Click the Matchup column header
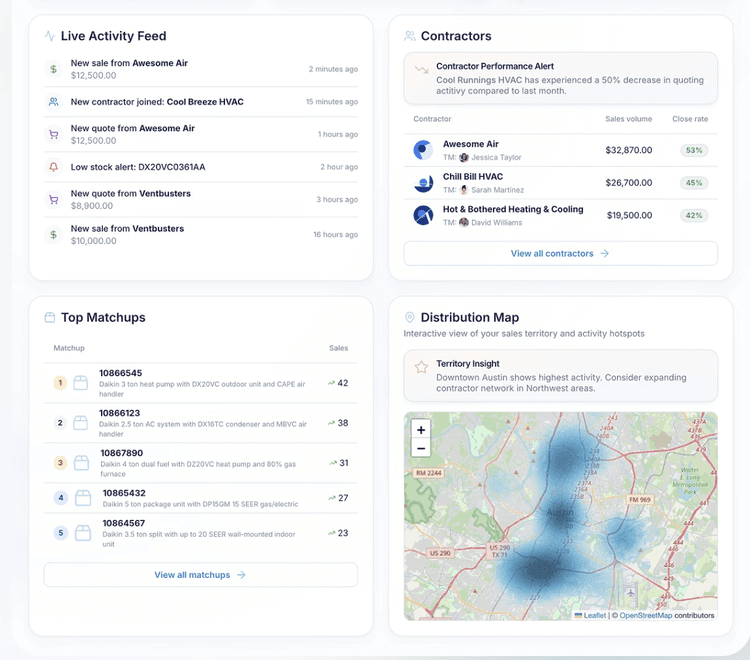 point(69,348)
